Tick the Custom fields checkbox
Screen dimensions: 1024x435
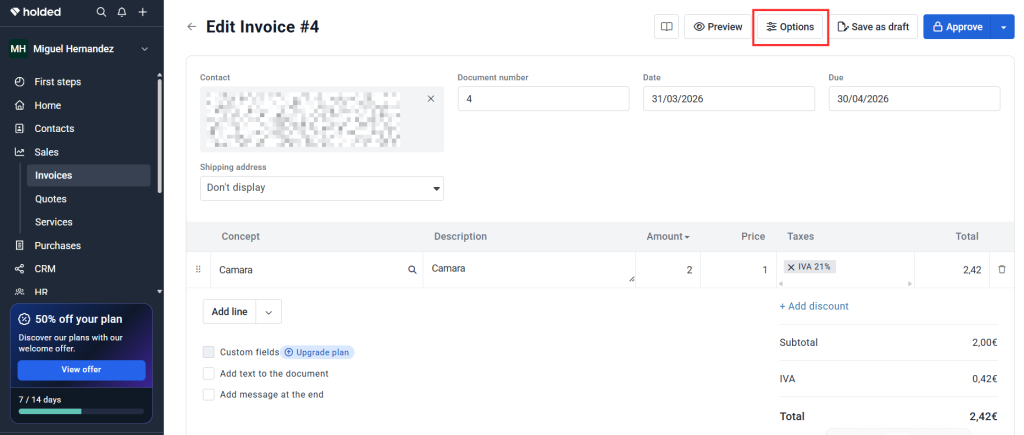pos(208,352)
